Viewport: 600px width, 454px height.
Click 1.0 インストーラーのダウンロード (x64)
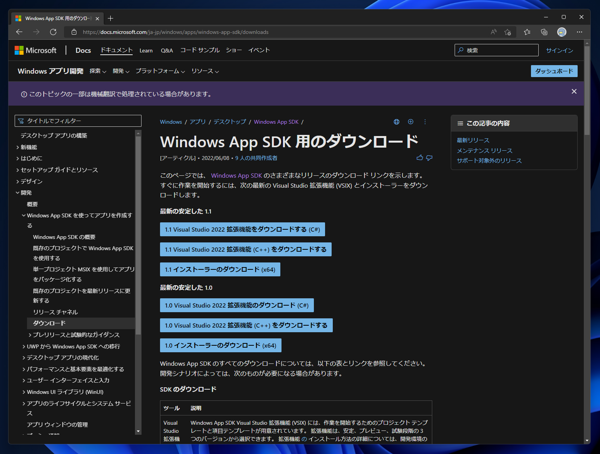click(220, 345)
